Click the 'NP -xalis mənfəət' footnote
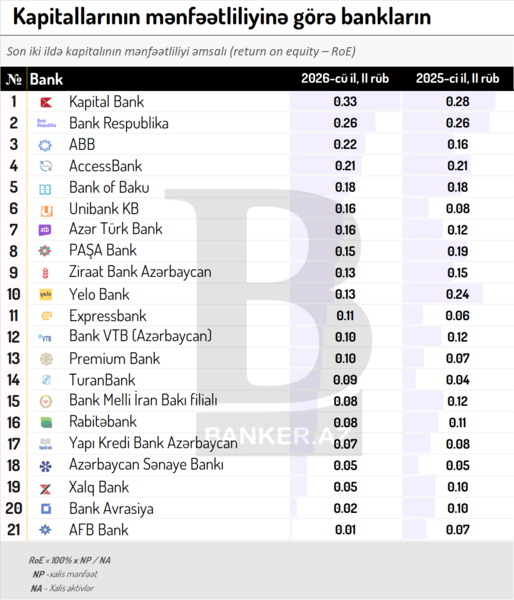The height and width of the screenshot is (600, 514). tap(65, 574)
